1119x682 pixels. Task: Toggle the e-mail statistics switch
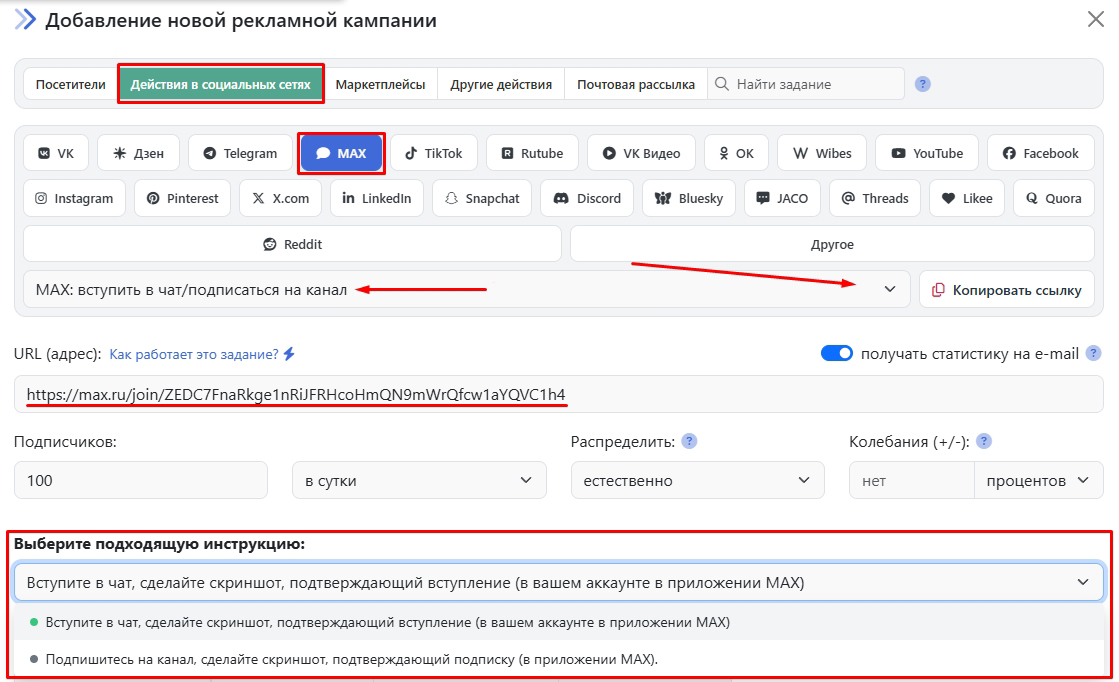[x=836, y=353]
